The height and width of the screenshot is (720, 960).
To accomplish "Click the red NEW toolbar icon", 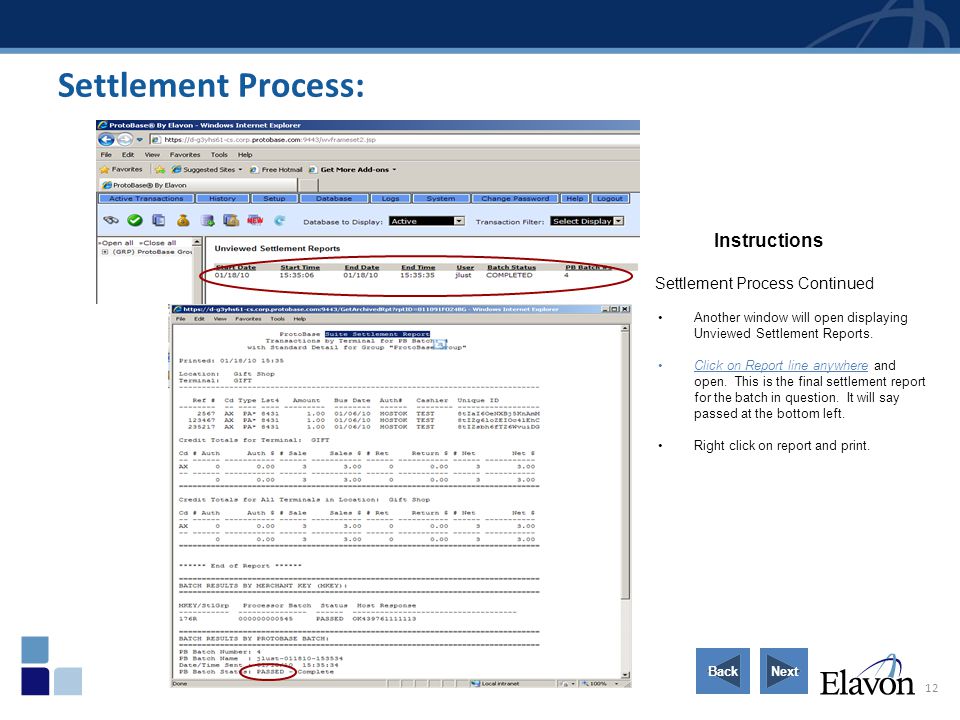I will coord(255,220).
